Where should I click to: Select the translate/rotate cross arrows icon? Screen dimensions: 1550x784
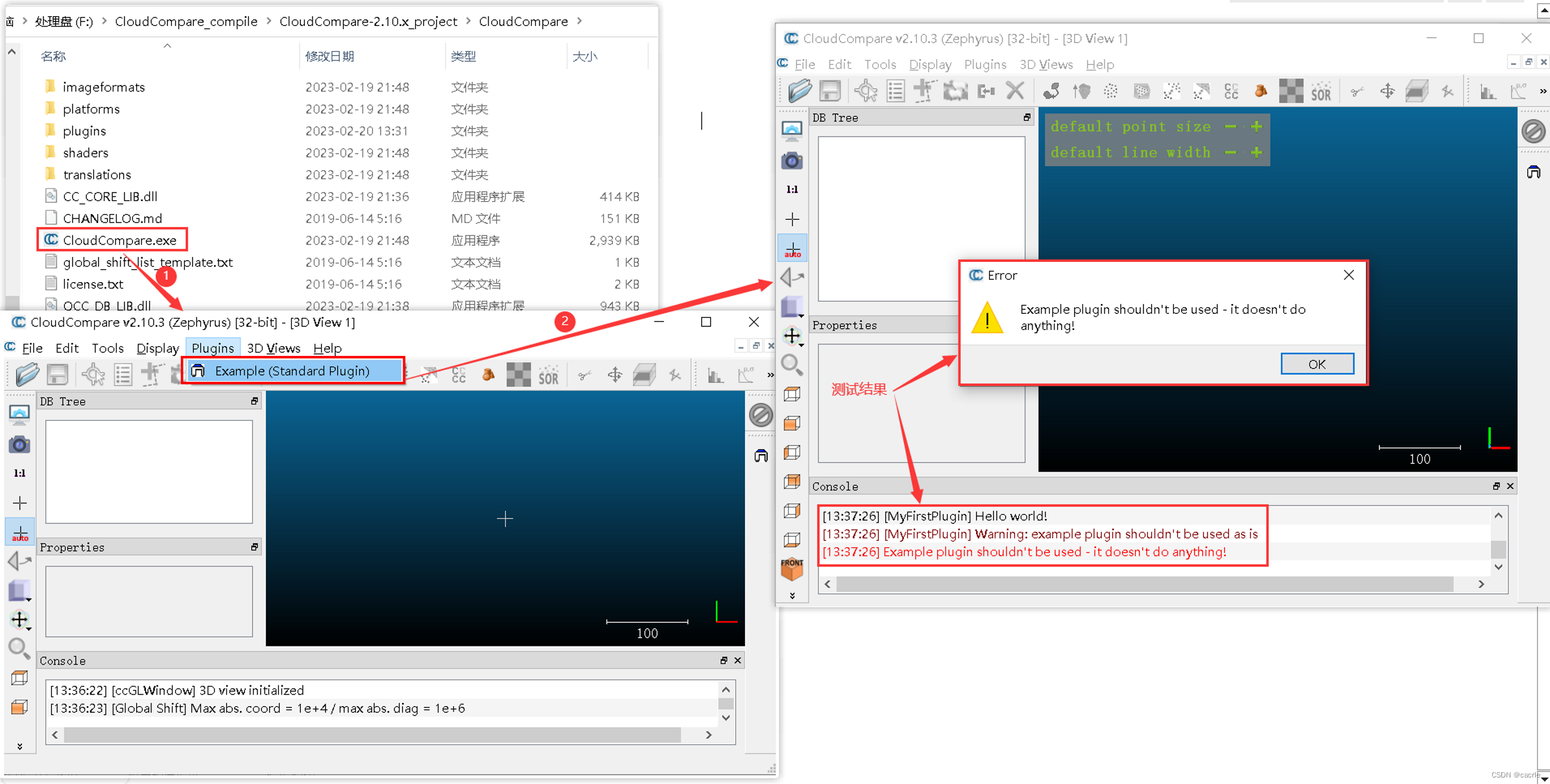tap(1387, 91)
